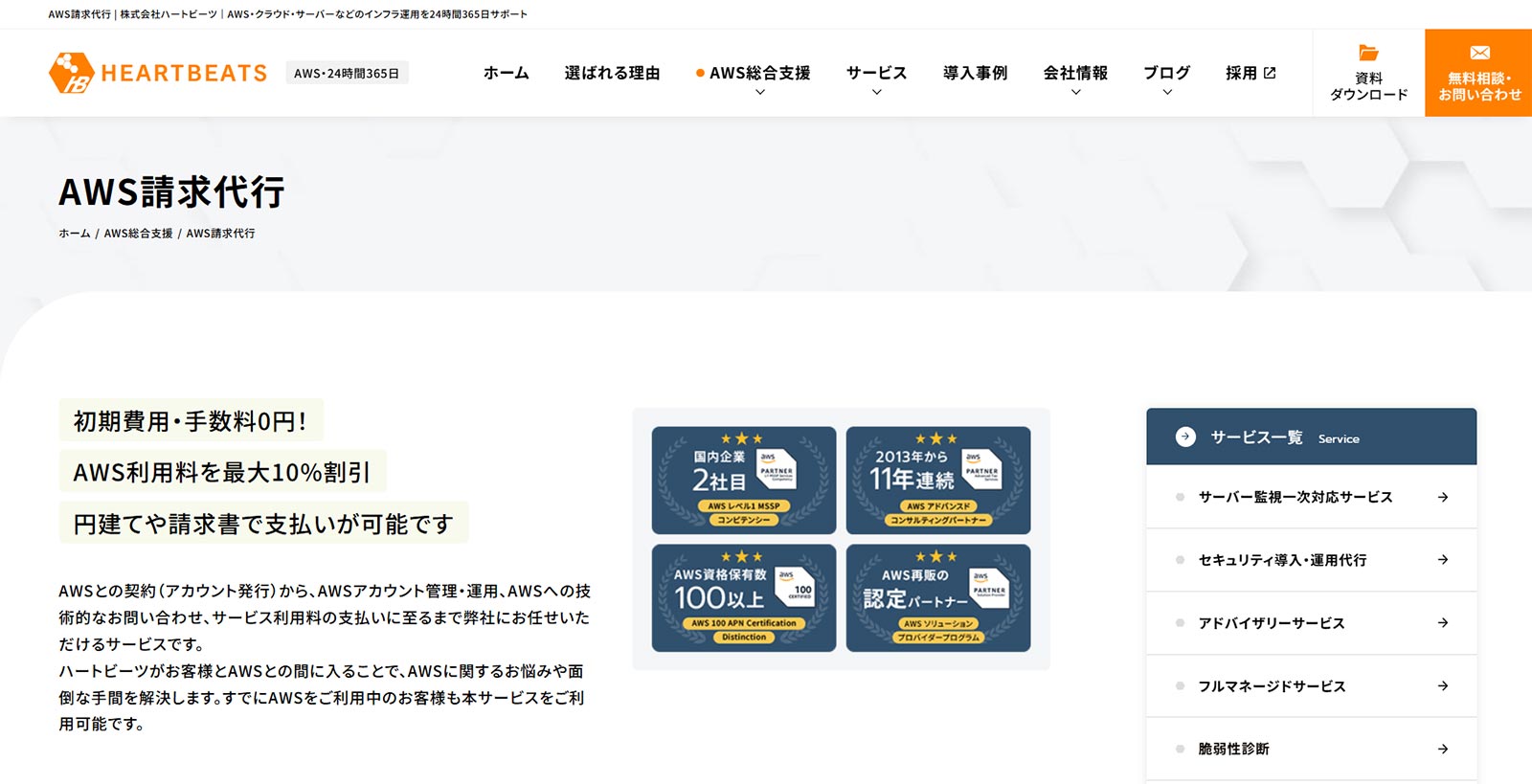Expand the 会社情報 menu chevron
Screen dimensions: 1532x784
click(x=1075, y=93)
